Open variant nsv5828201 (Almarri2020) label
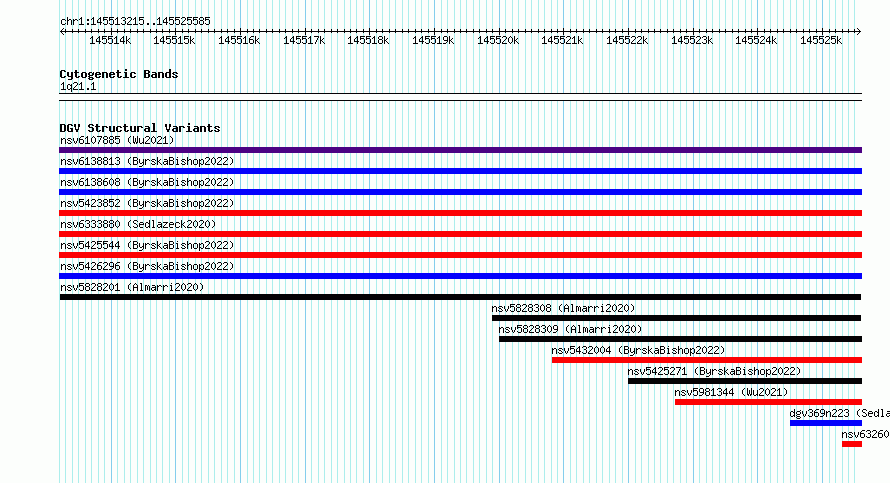 [132, 287]
